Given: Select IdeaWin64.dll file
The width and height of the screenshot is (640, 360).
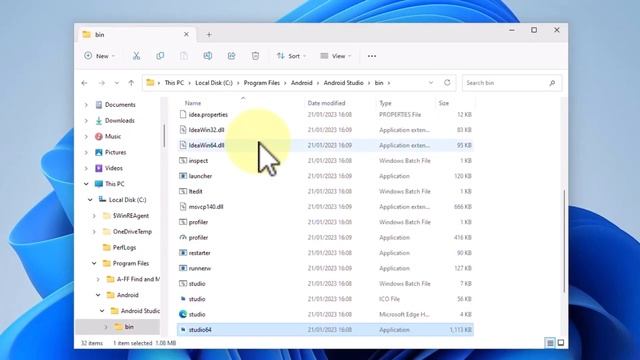Looking at the screenshot, I should [x=325, y=145].
